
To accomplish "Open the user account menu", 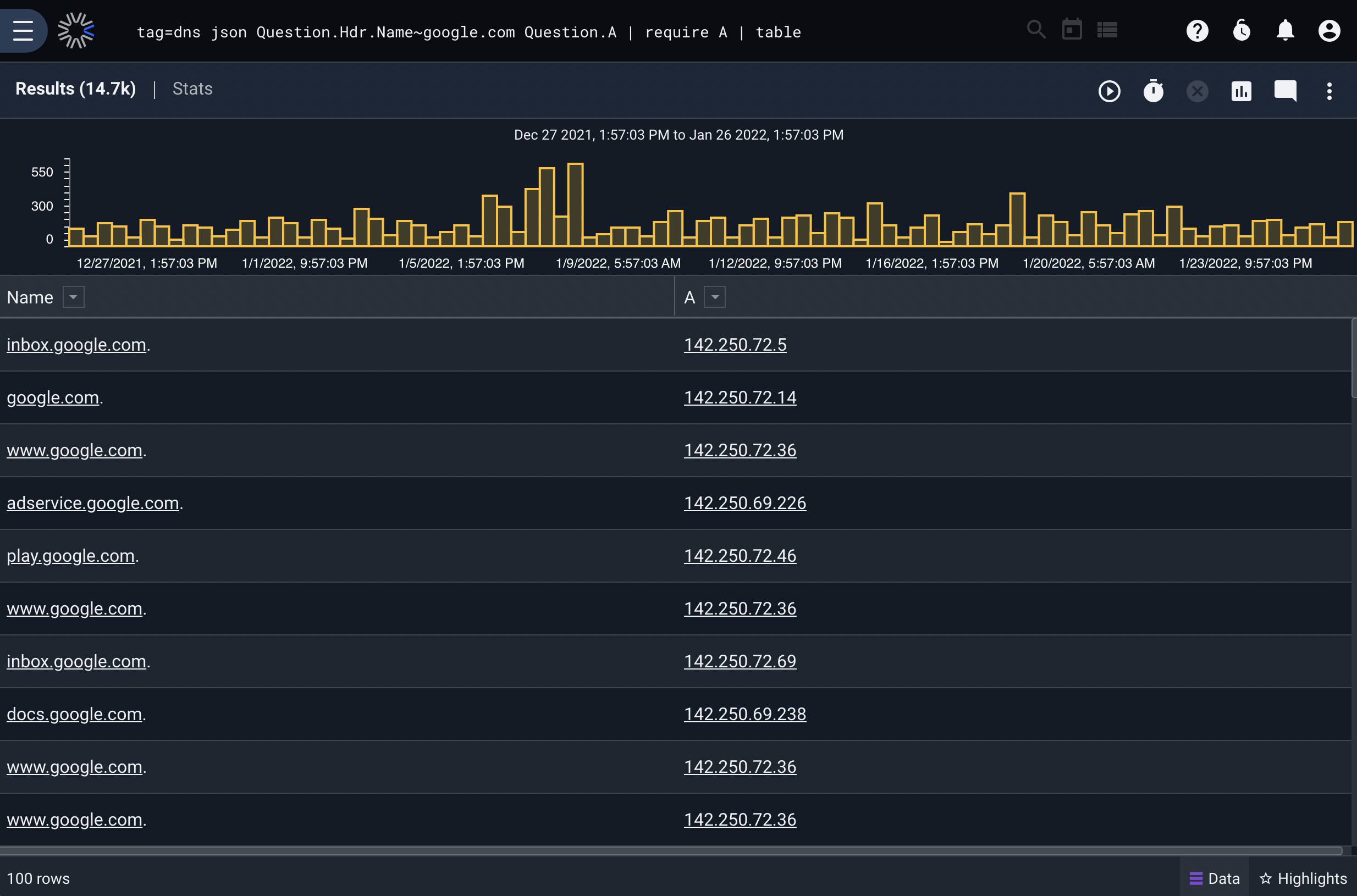I will 1329,30.
